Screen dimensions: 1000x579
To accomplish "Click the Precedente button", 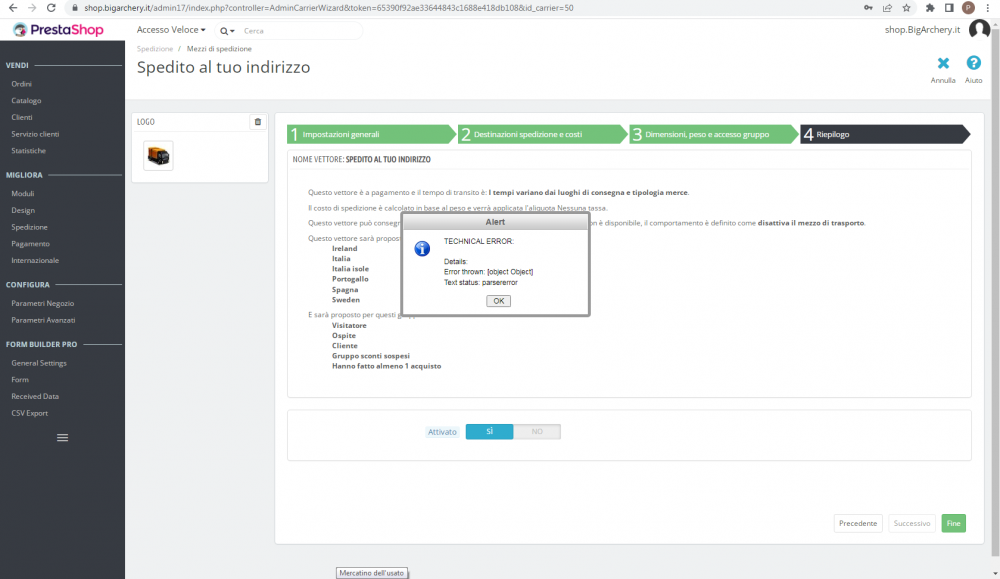I will tap(858, 524).
